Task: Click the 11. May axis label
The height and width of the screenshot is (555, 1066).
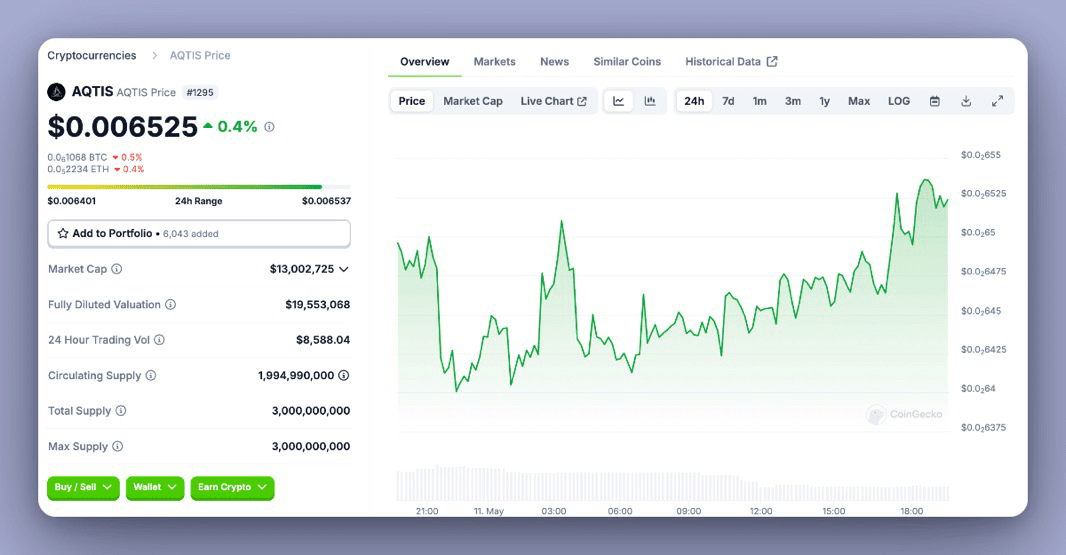Action: pyautogui.click(x=489, y=511)
